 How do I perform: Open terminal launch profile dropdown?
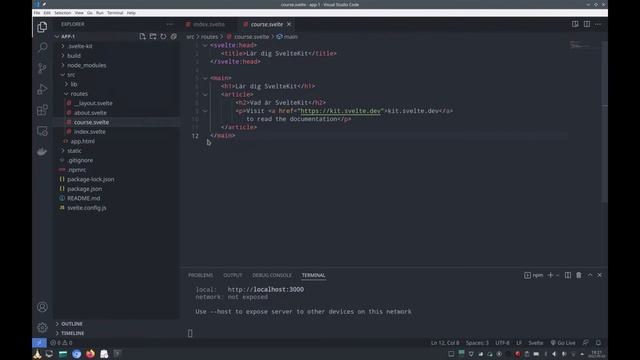[558, 275]
